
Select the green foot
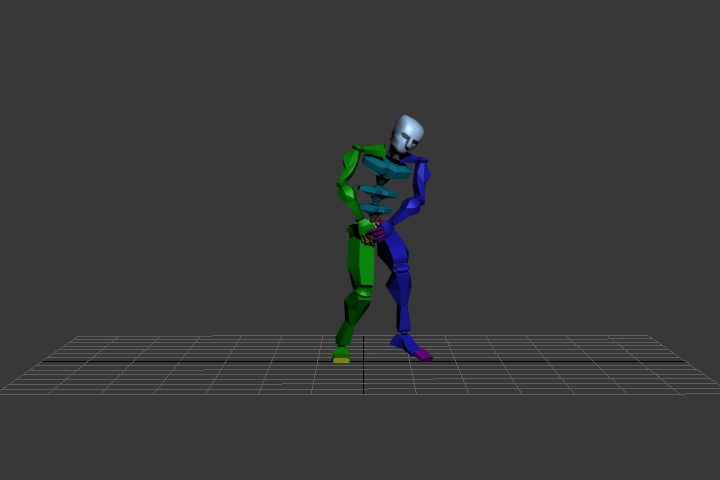(x=341, y=352)
